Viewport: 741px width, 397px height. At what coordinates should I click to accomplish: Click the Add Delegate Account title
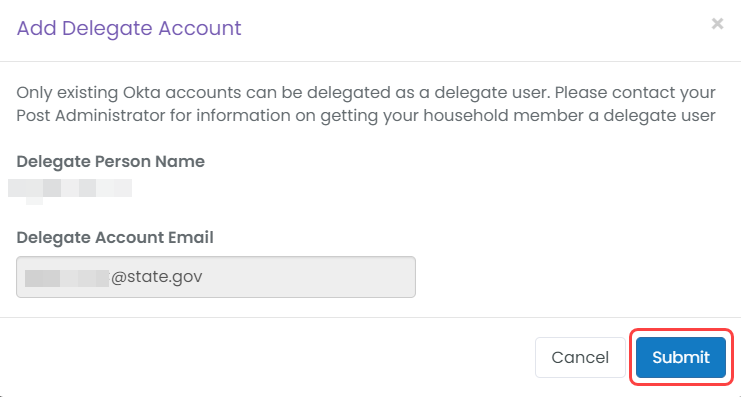(x=129, y=28)
